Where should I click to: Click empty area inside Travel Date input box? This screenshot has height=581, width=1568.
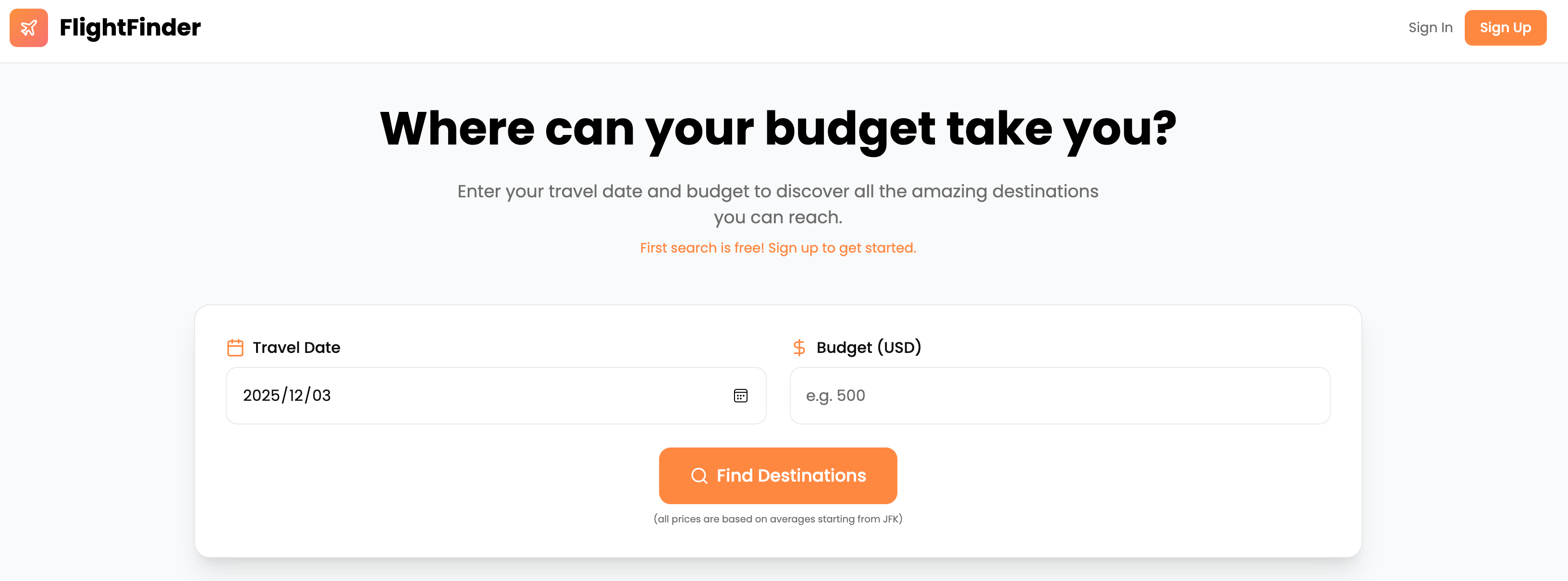click(x=517, y=396)
